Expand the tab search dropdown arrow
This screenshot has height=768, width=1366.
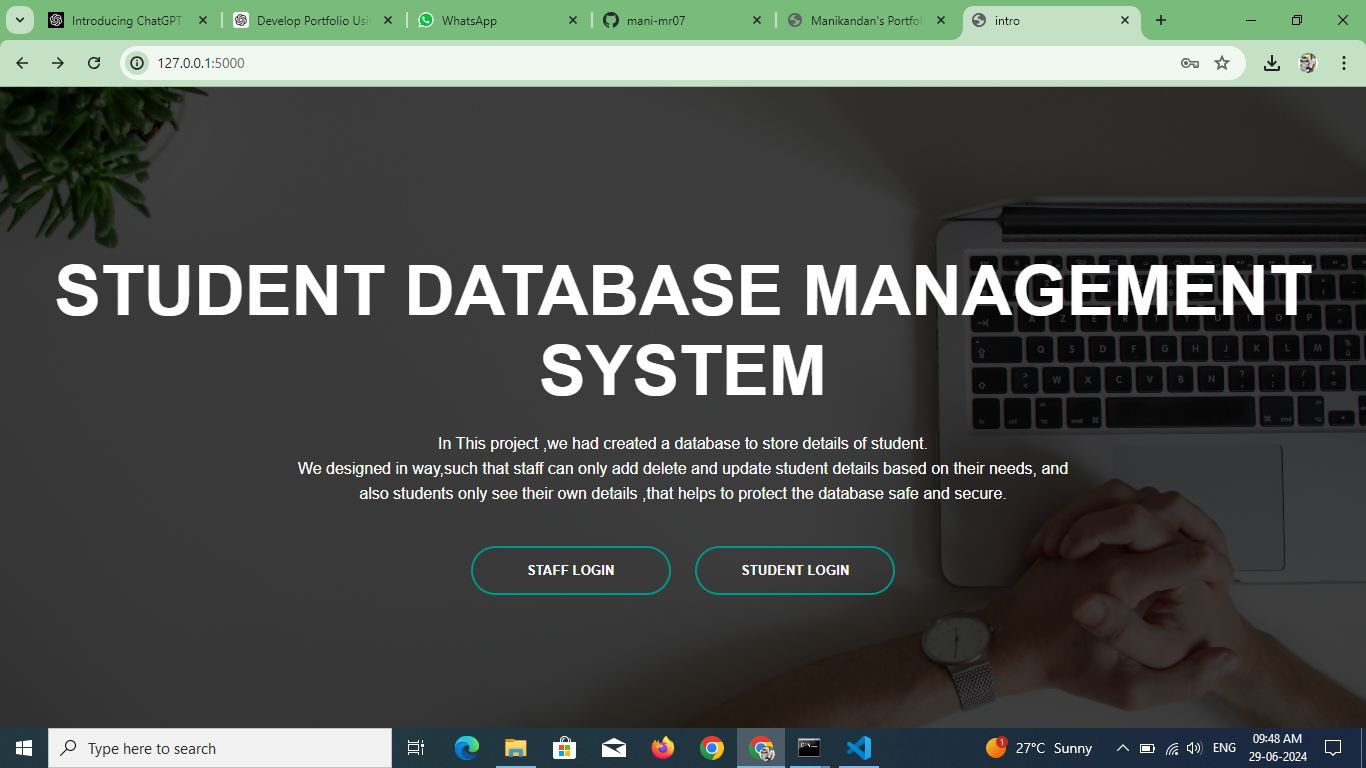pyautogui.click(x=19, y=20)
